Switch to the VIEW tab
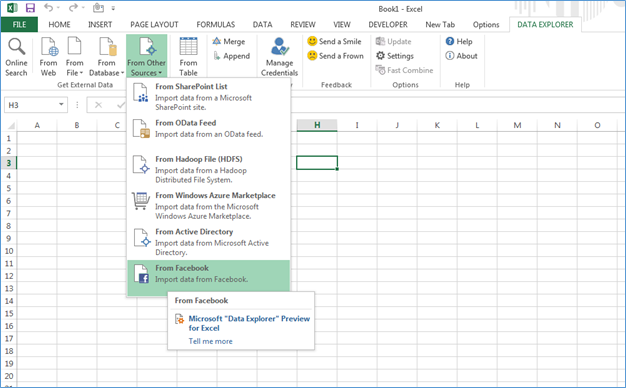This screenshot has width=626, height=388. (342, 24)
